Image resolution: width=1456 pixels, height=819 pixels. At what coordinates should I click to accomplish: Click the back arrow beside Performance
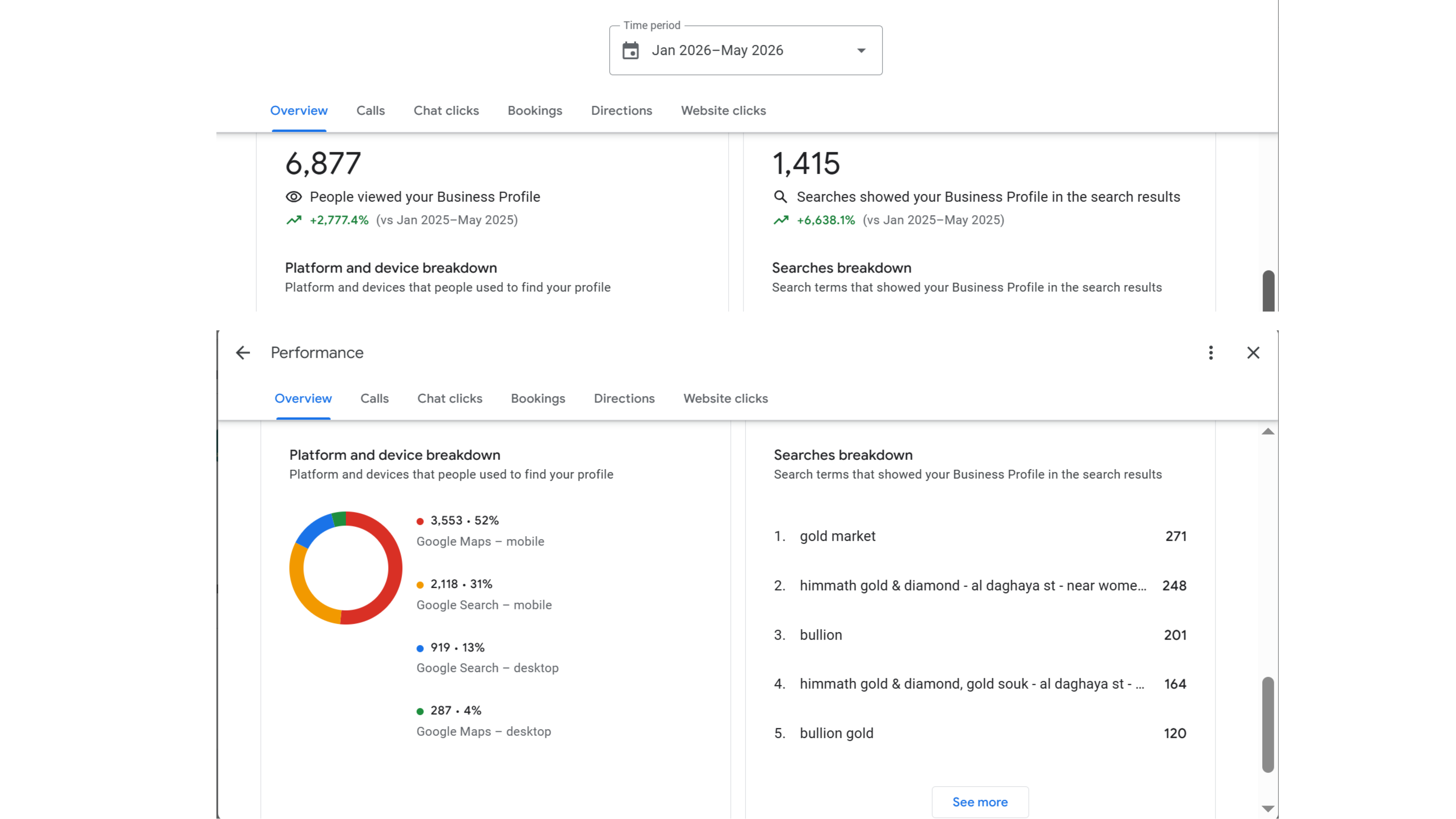(x=243, y=353)
